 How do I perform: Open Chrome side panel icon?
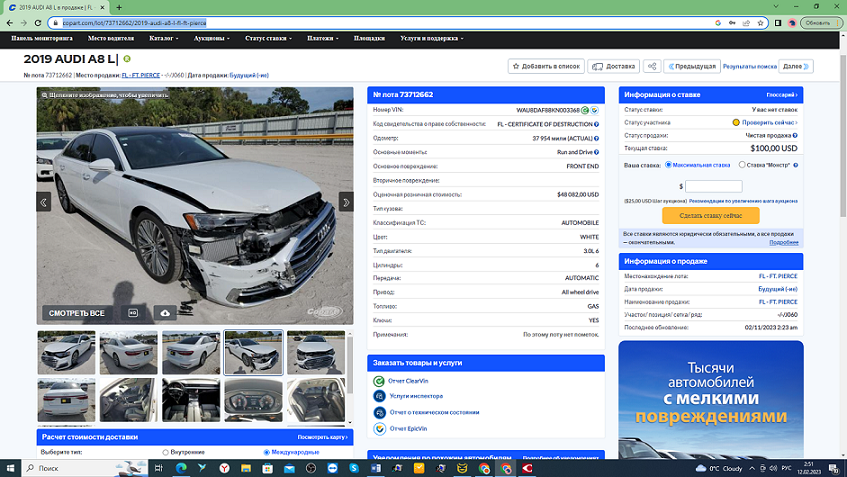click(x=778, y=23)
